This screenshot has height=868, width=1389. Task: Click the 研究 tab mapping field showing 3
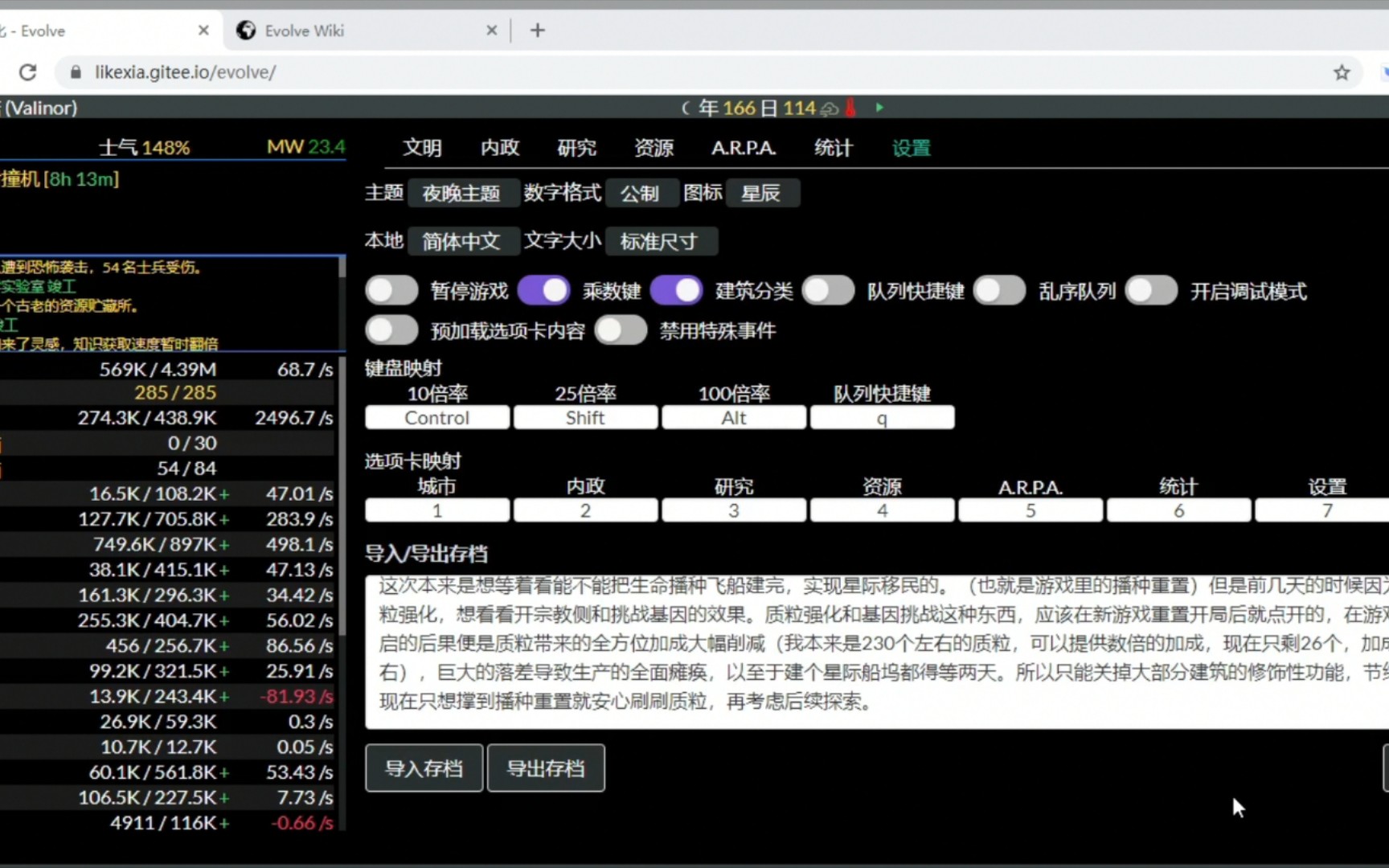click(734, 510)
